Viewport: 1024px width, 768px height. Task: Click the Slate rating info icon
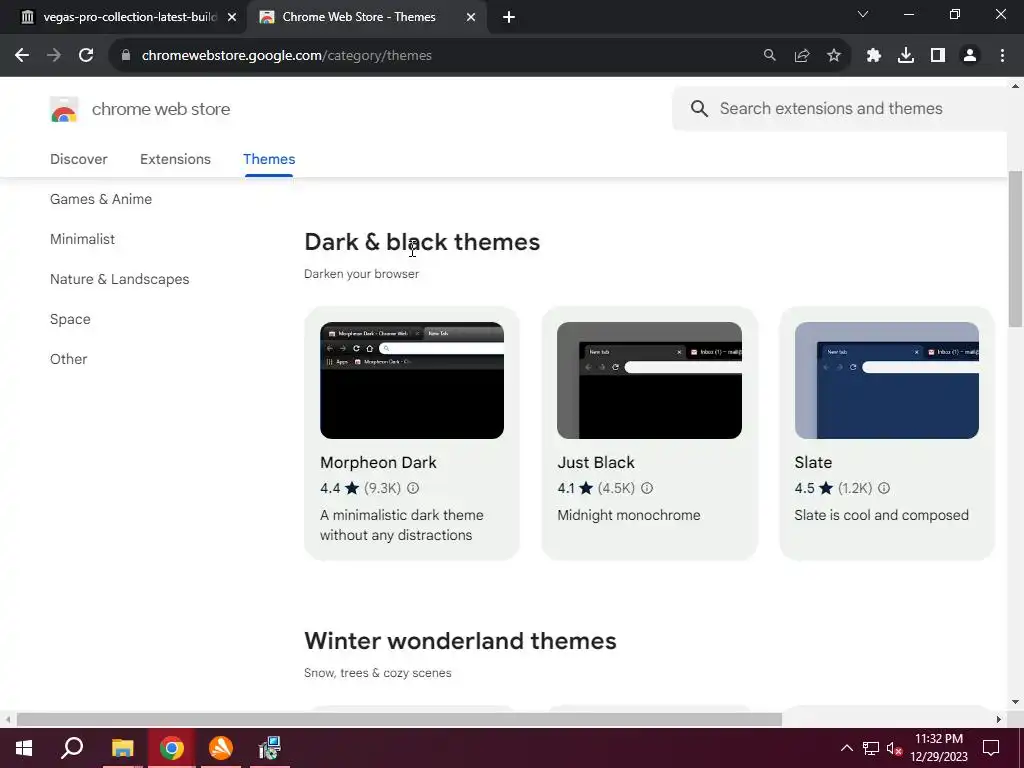(884, 488)
